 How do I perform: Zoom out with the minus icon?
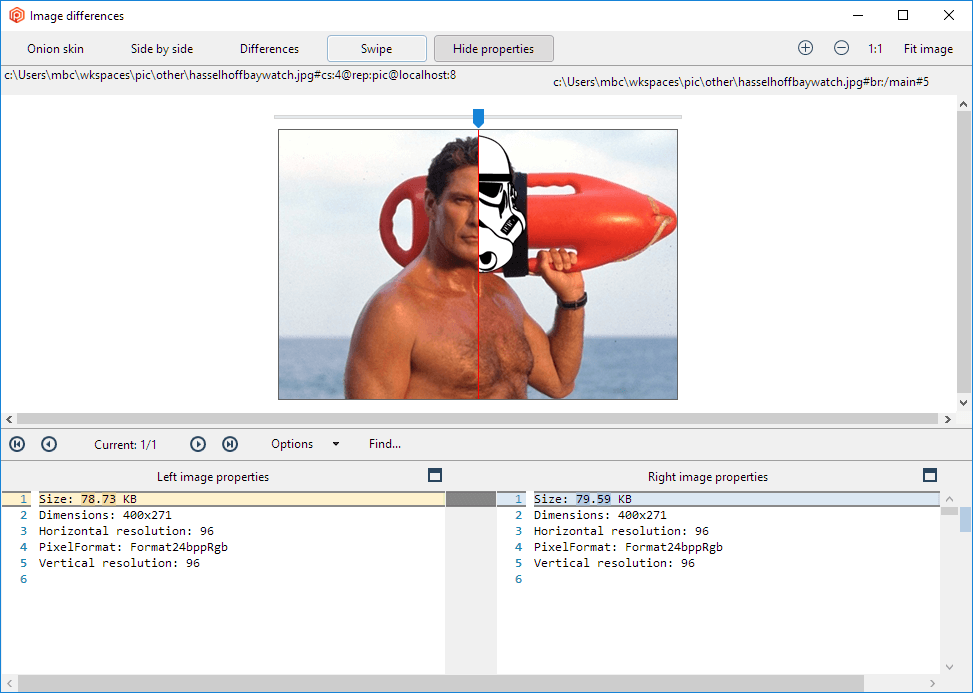tap(841, 48)
